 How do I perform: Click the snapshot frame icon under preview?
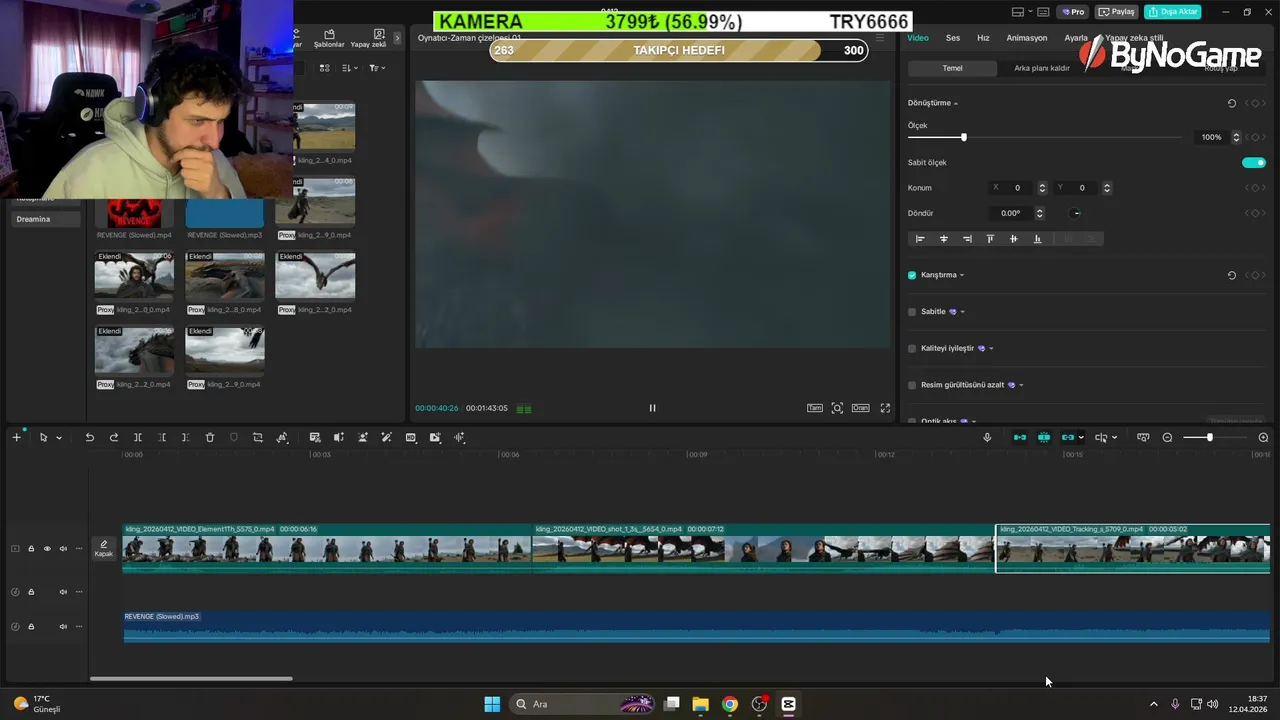[x=837, y=408]
